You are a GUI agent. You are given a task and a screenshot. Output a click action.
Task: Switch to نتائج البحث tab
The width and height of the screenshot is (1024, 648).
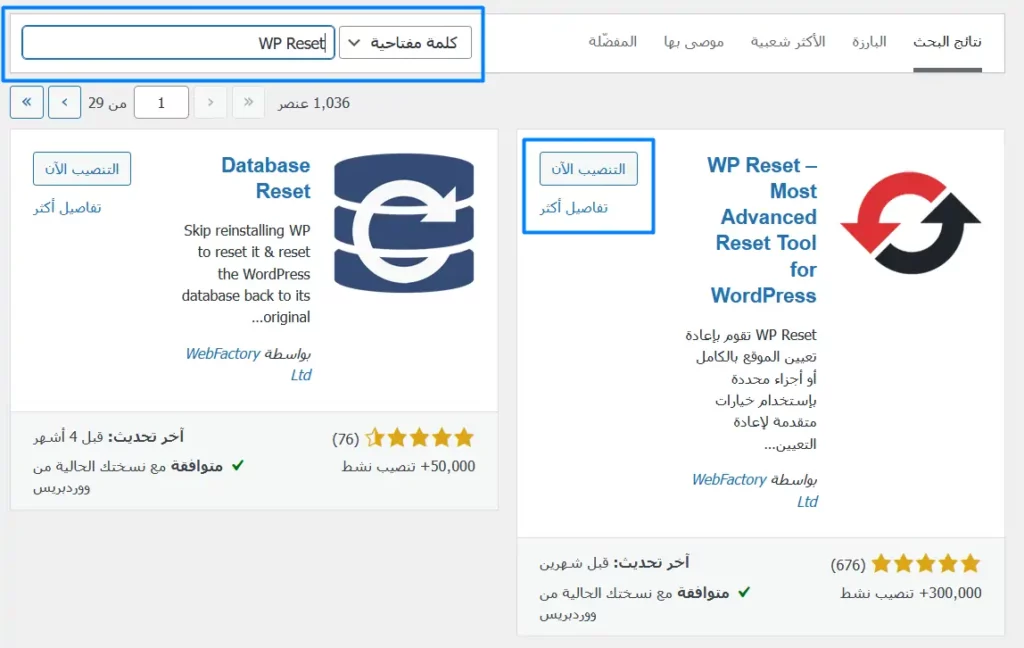coord(947,42)
